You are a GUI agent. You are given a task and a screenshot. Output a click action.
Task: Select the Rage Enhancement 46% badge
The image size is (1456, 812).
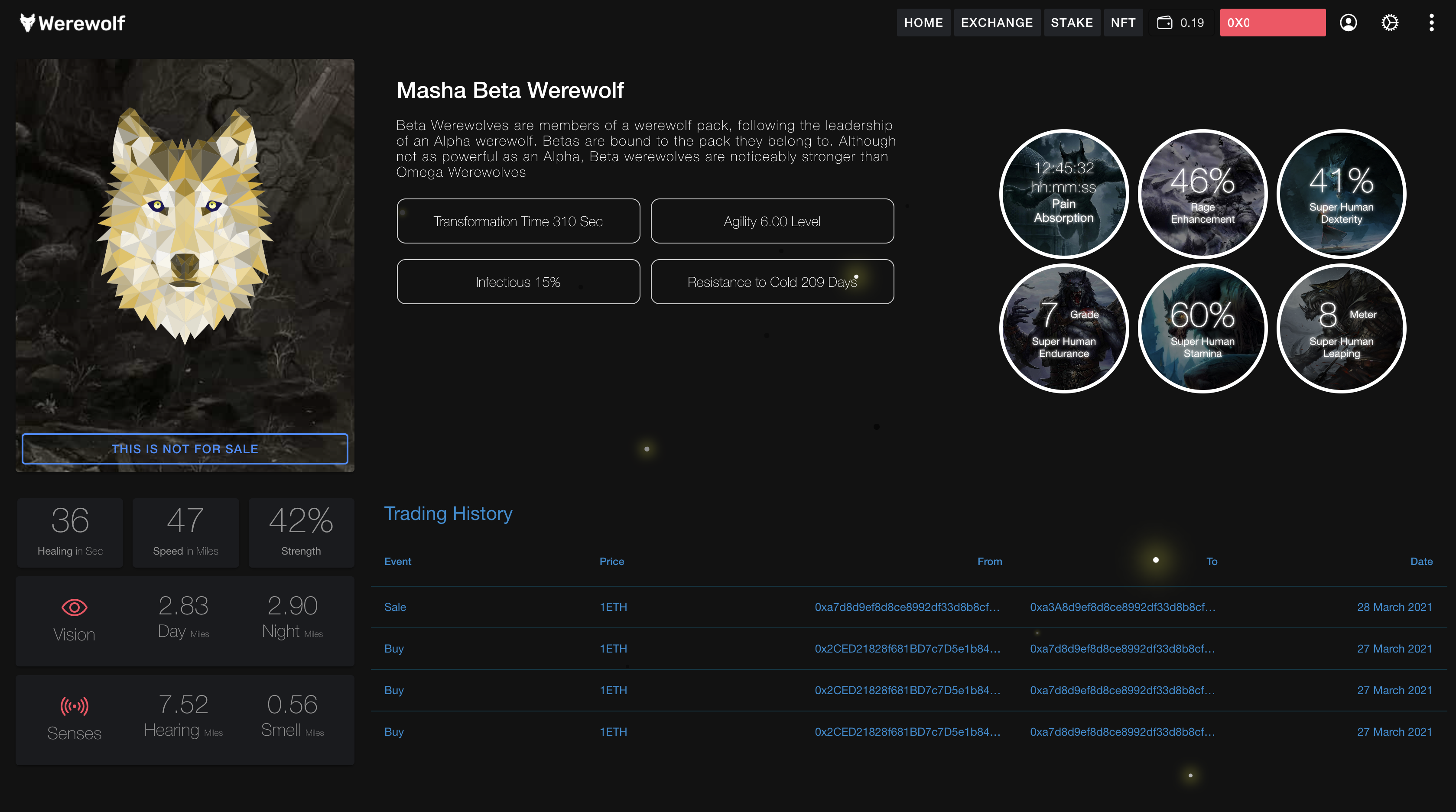(1203, 193)
